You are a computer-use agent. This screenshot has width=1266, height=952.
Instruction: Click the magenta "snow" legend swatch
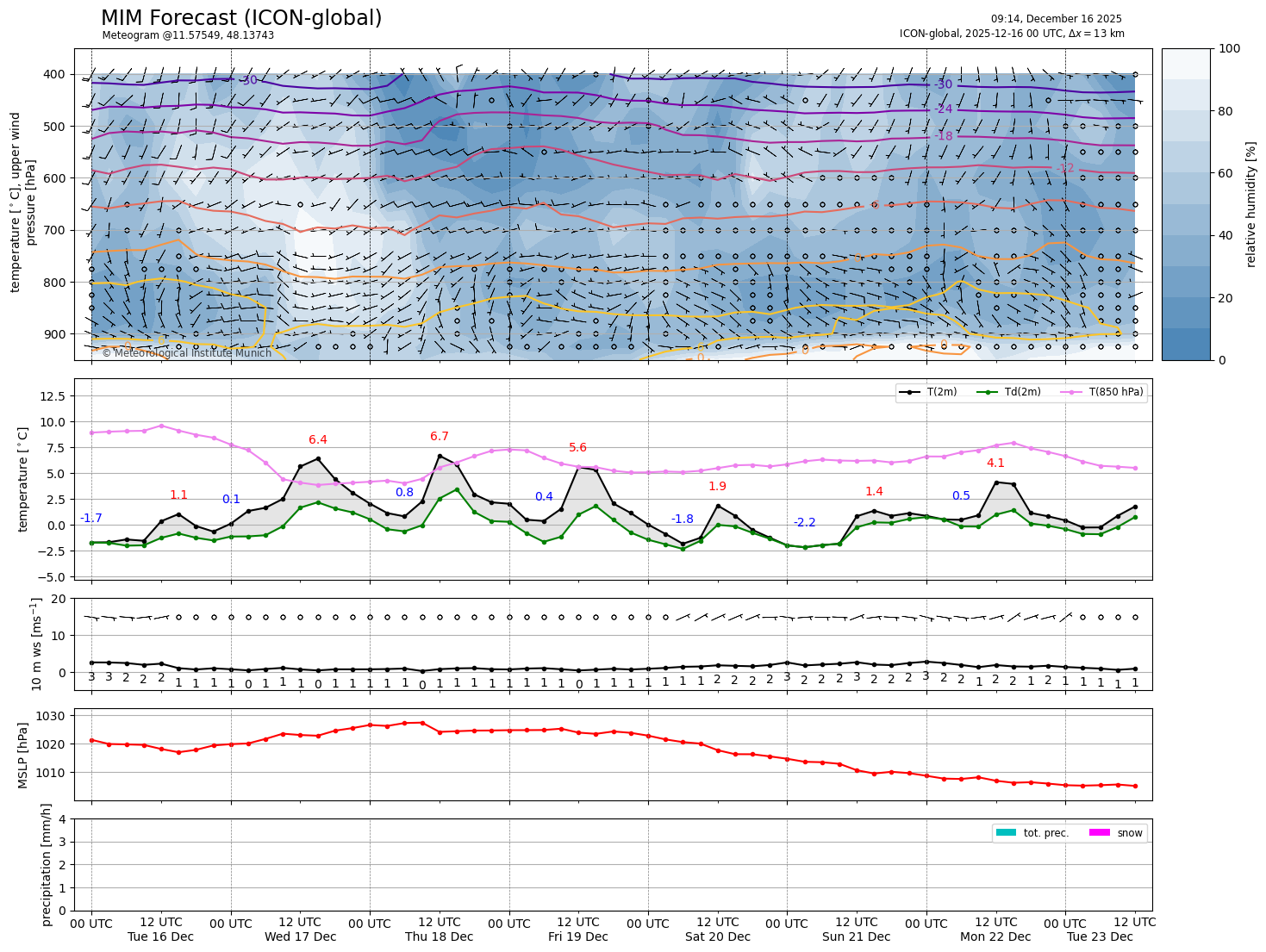(1100, 832)
